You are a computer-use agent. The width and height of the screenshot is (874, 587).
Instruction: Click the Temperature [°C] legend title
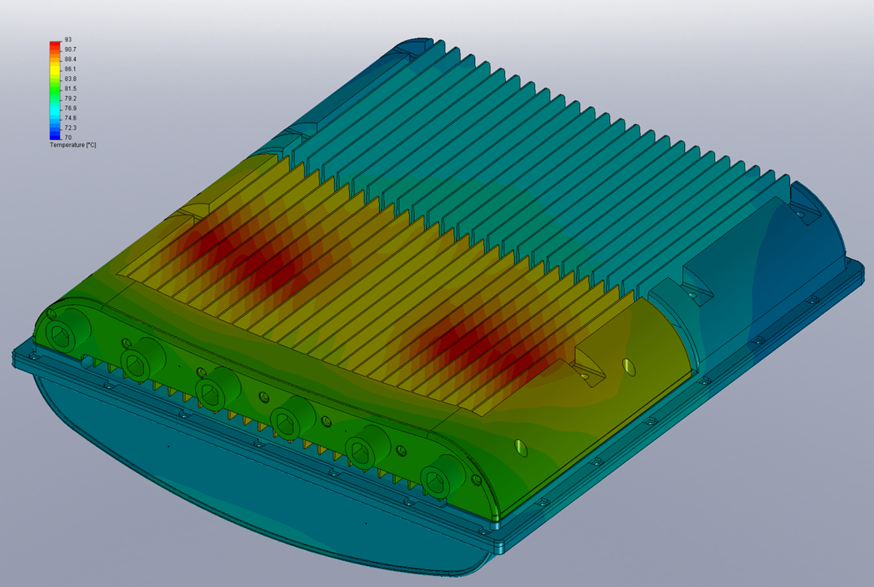pyautogui.click(x=73, y=146)
